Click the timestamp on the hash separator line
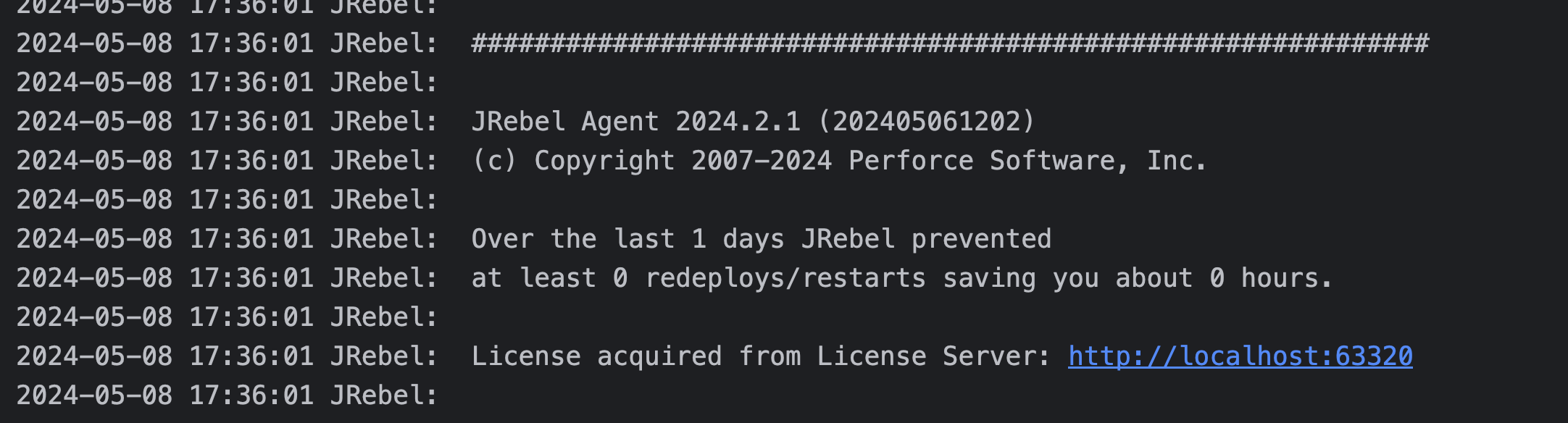This screenshot has height=423, width=1568. (x=165, y=43)
